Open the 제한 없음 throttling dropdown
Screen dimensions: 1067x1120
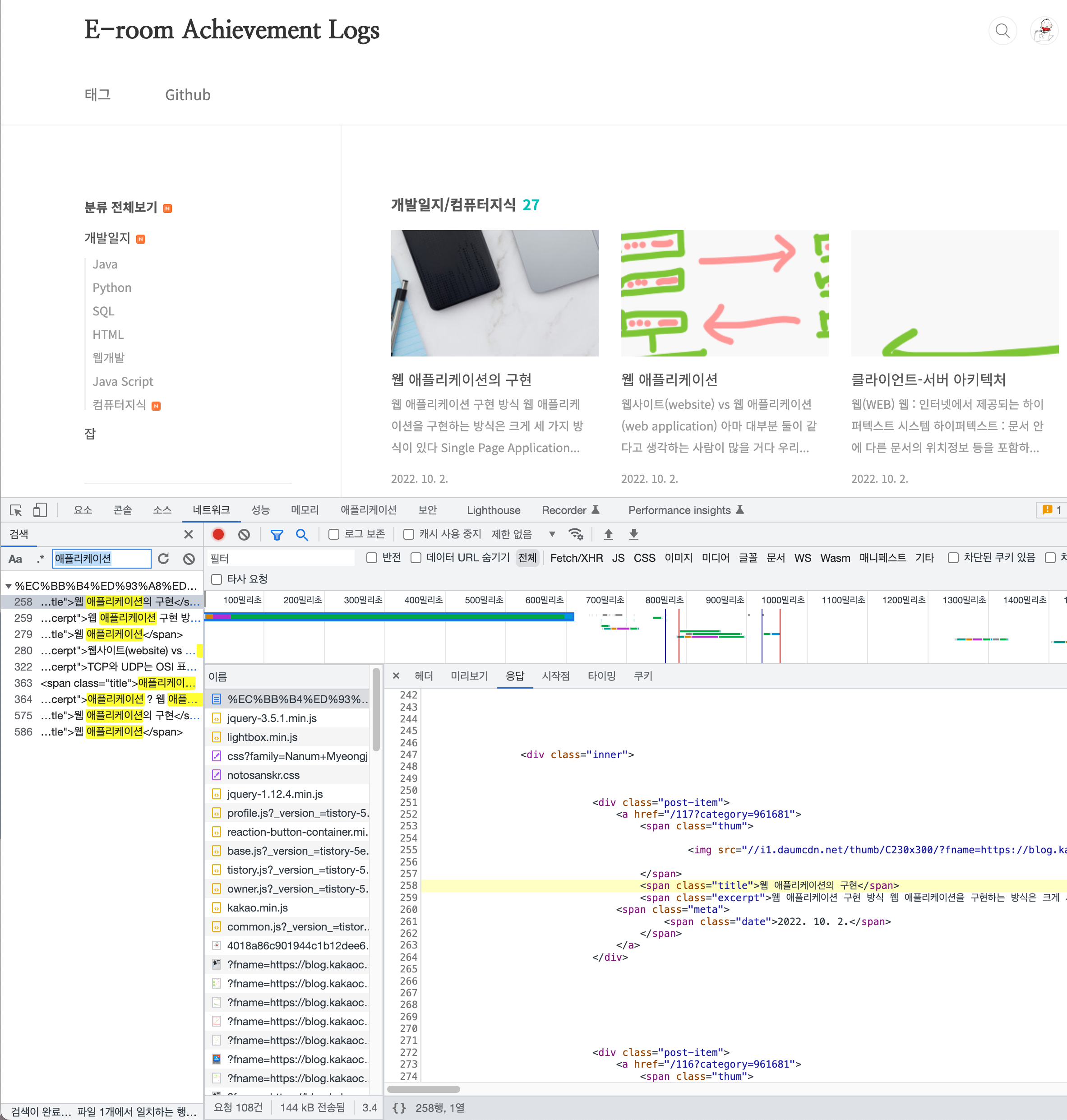pyautogui.click(x=522, y=534)
